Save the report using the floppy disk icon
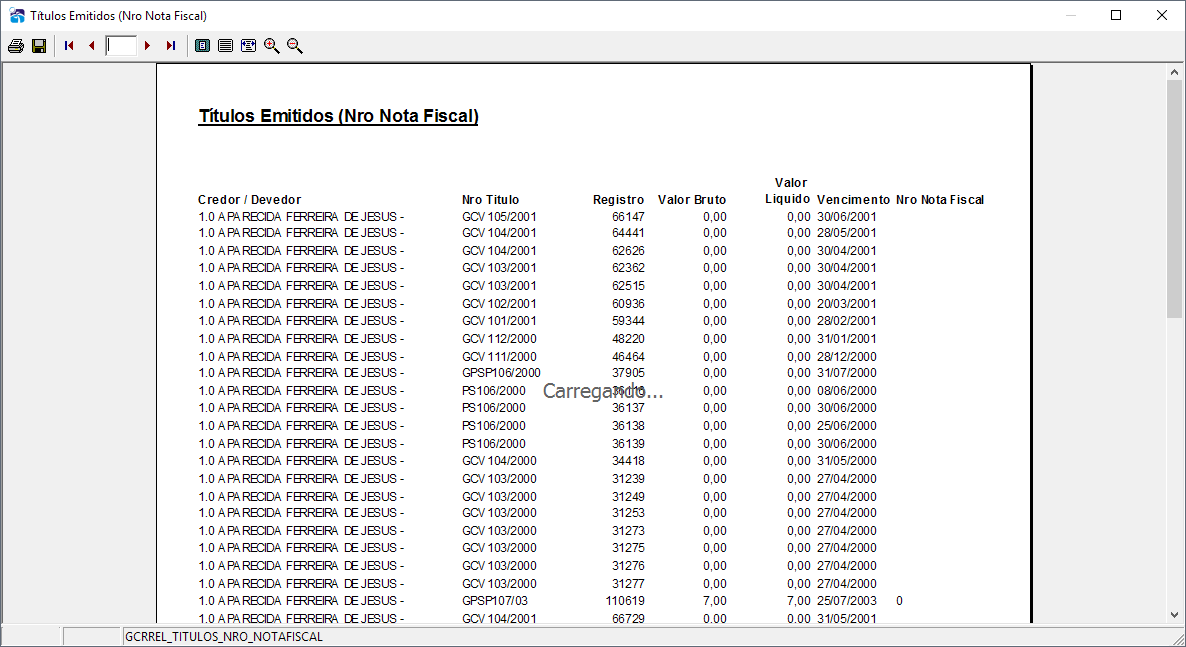This screenshot has height=647, width=1186. click(39, 46)
